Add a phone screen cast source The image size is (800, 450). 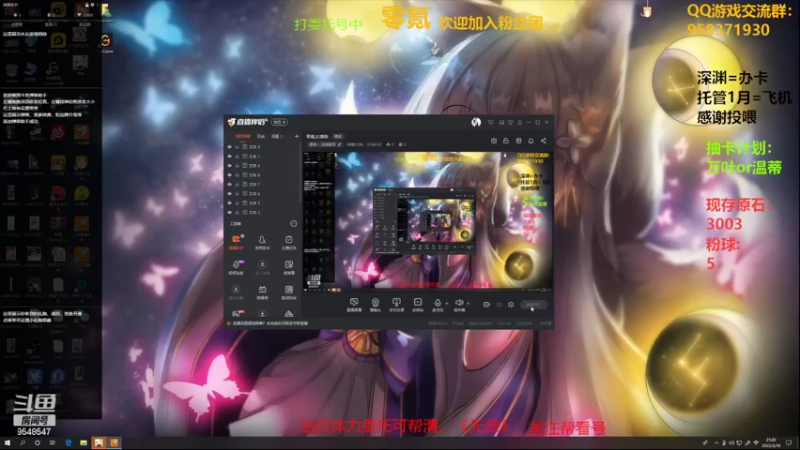tap(396, 305)
